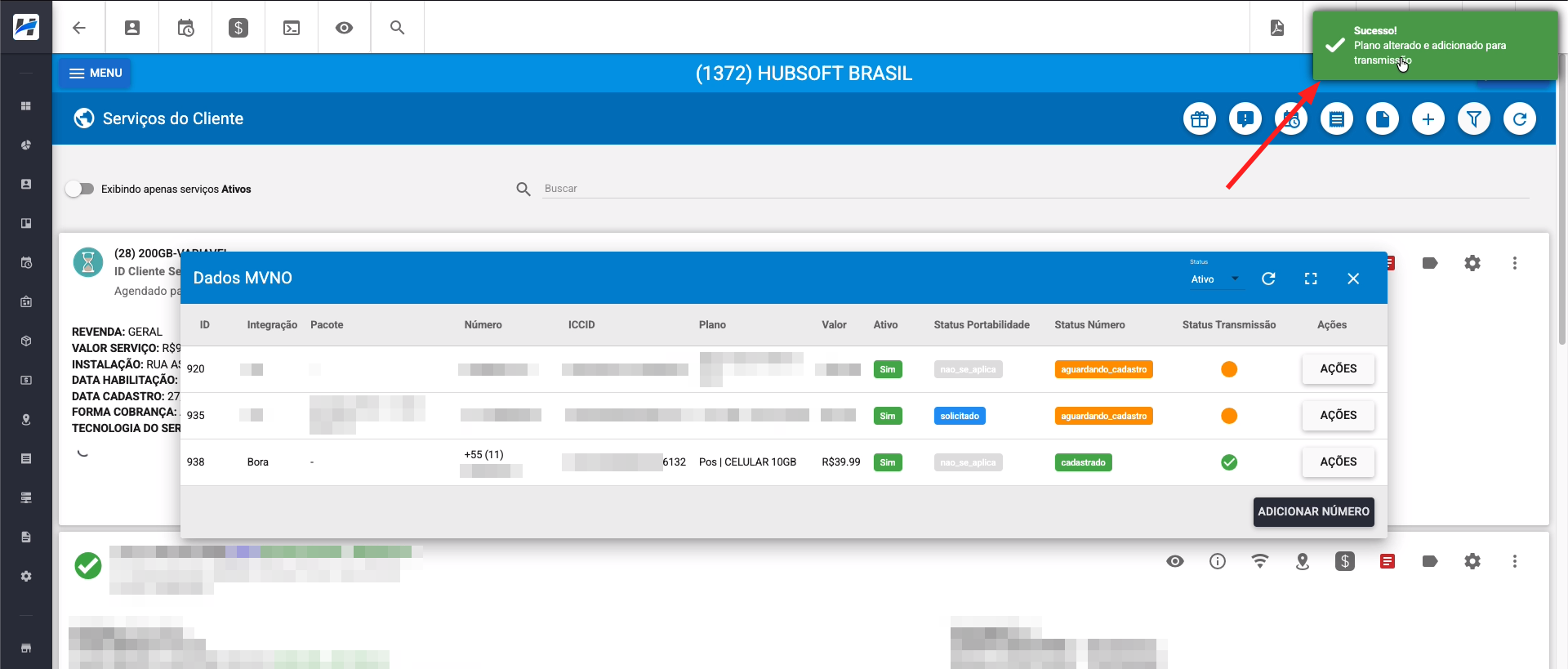Open pie chart icon in left sidebar
This screenshot has height=669, width=1568.
pyautogui.click(x=26, y=145)
